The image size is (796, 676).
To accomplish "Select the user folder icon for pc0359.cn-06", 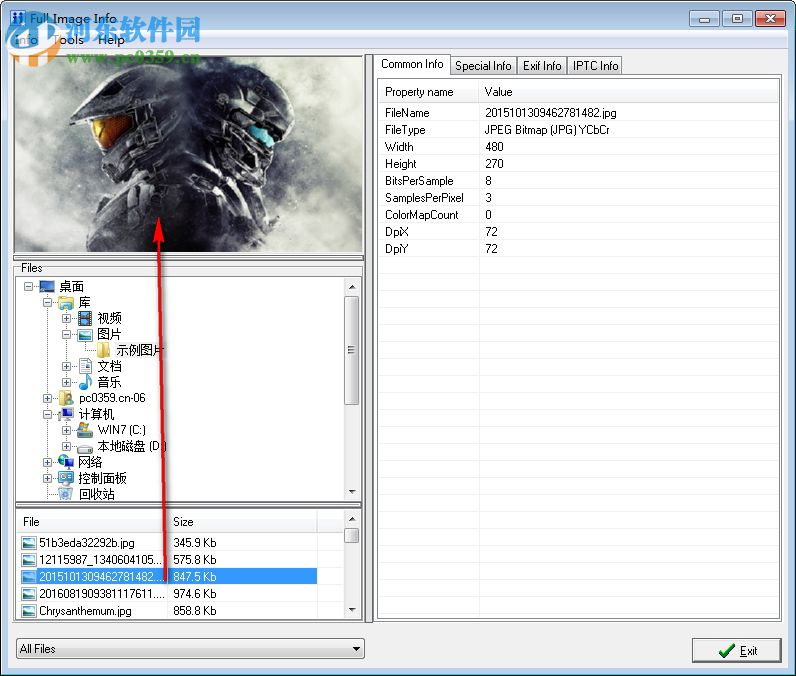I will (66, 398).
